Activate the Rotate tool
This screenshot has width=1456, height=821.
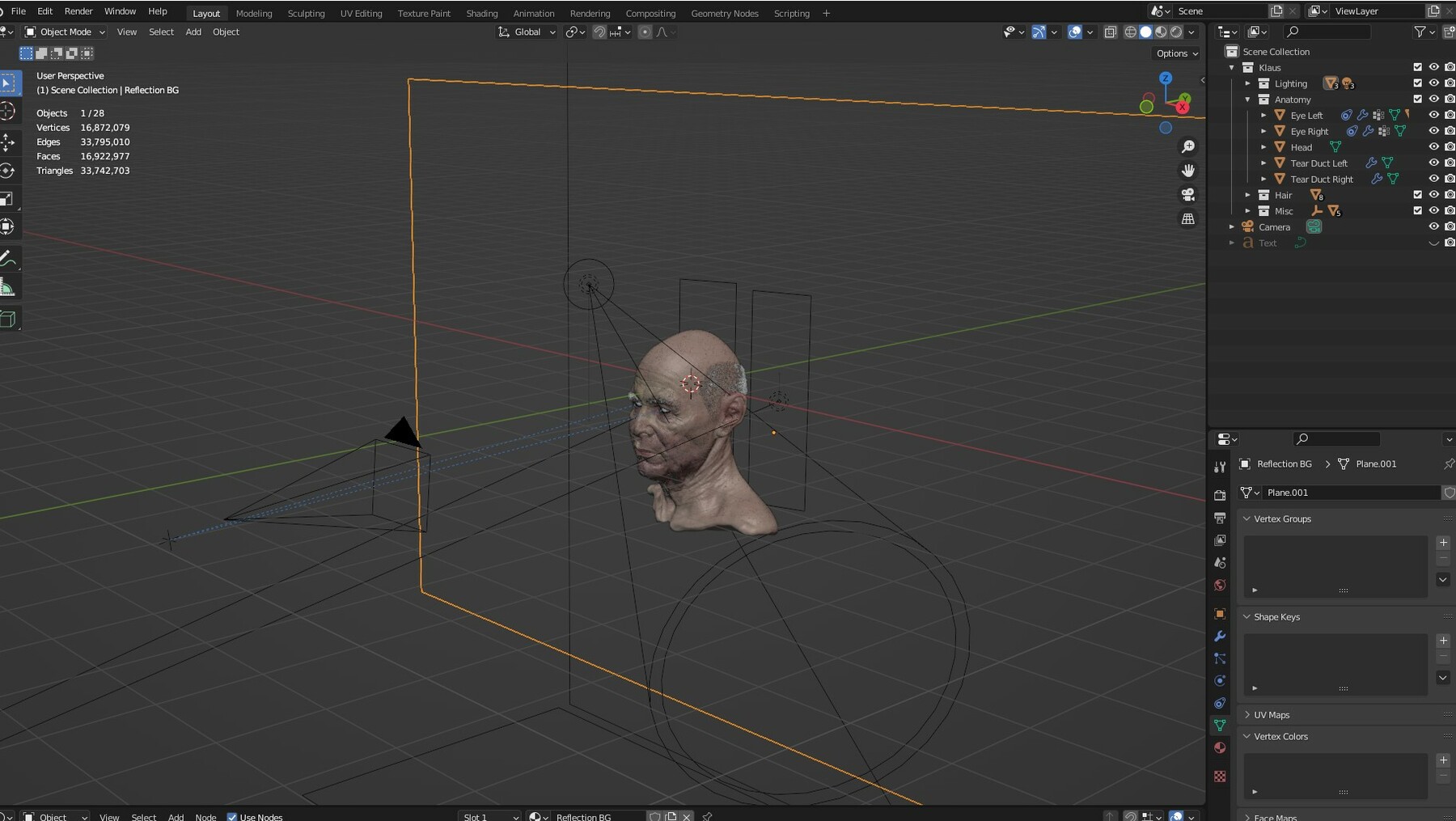click(10, 171)
